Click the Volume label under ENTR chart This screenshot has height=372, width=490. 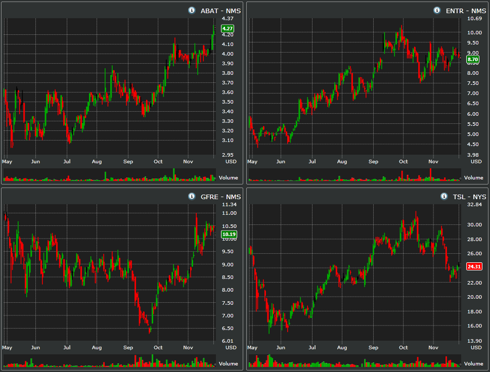click(474, 178)
